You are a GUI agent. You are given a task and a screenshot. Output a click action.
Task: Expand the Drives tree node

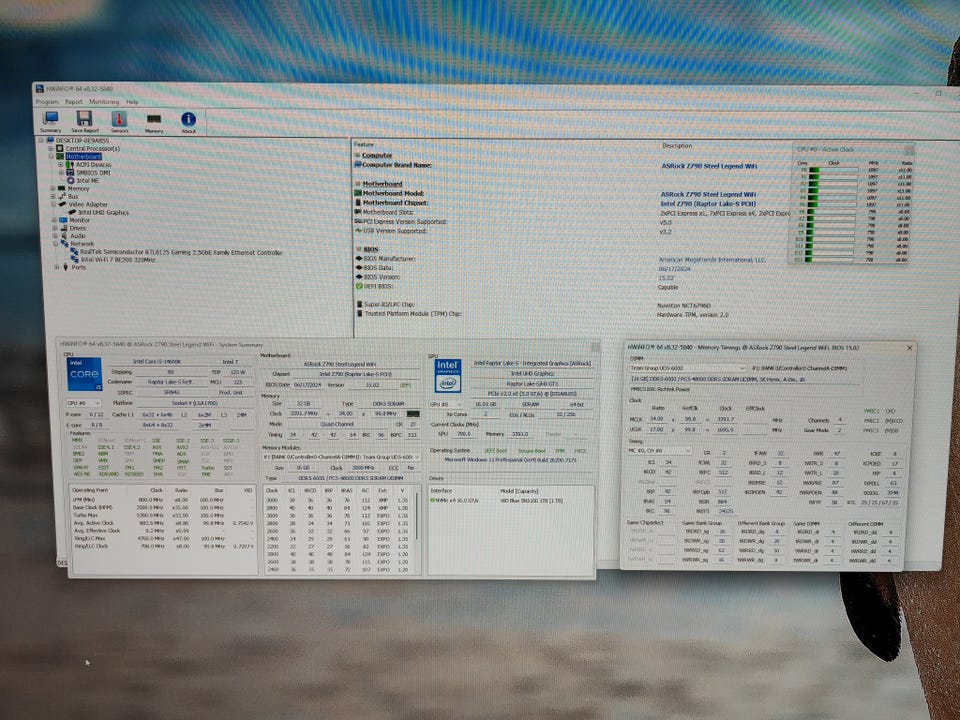pos(54,228)
